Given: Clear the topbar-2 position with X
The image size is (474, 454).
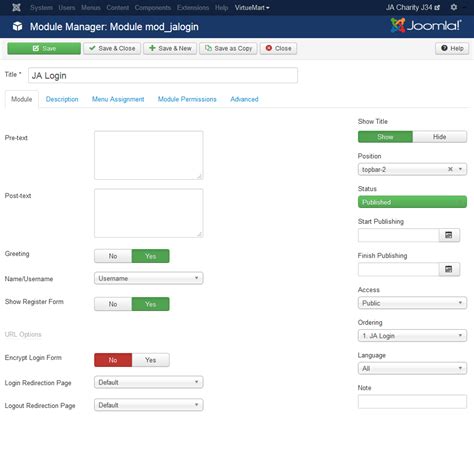Looking at the screenshot, I should [450, 169].
